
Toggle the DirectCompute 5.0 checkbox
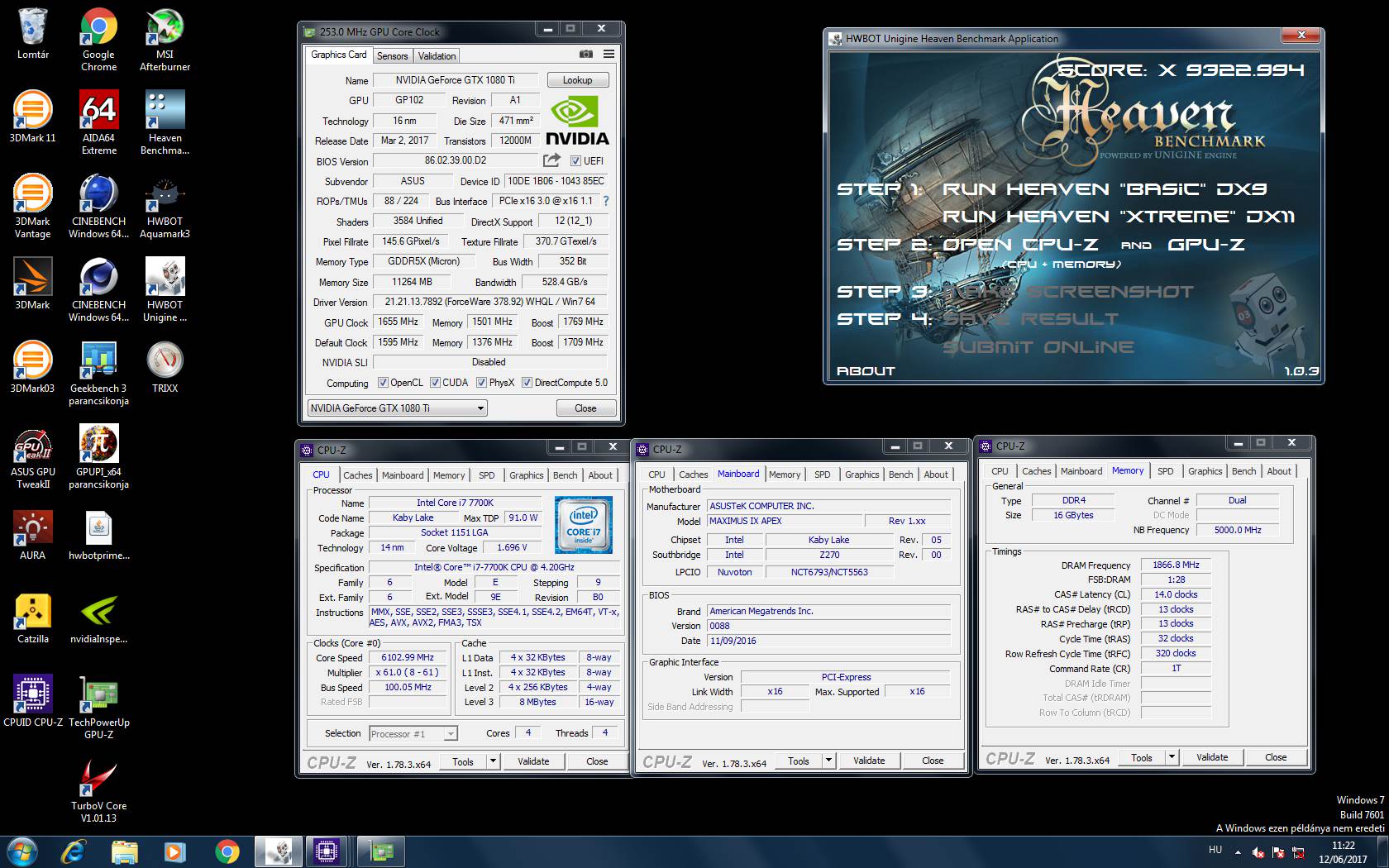pos(527,383)
